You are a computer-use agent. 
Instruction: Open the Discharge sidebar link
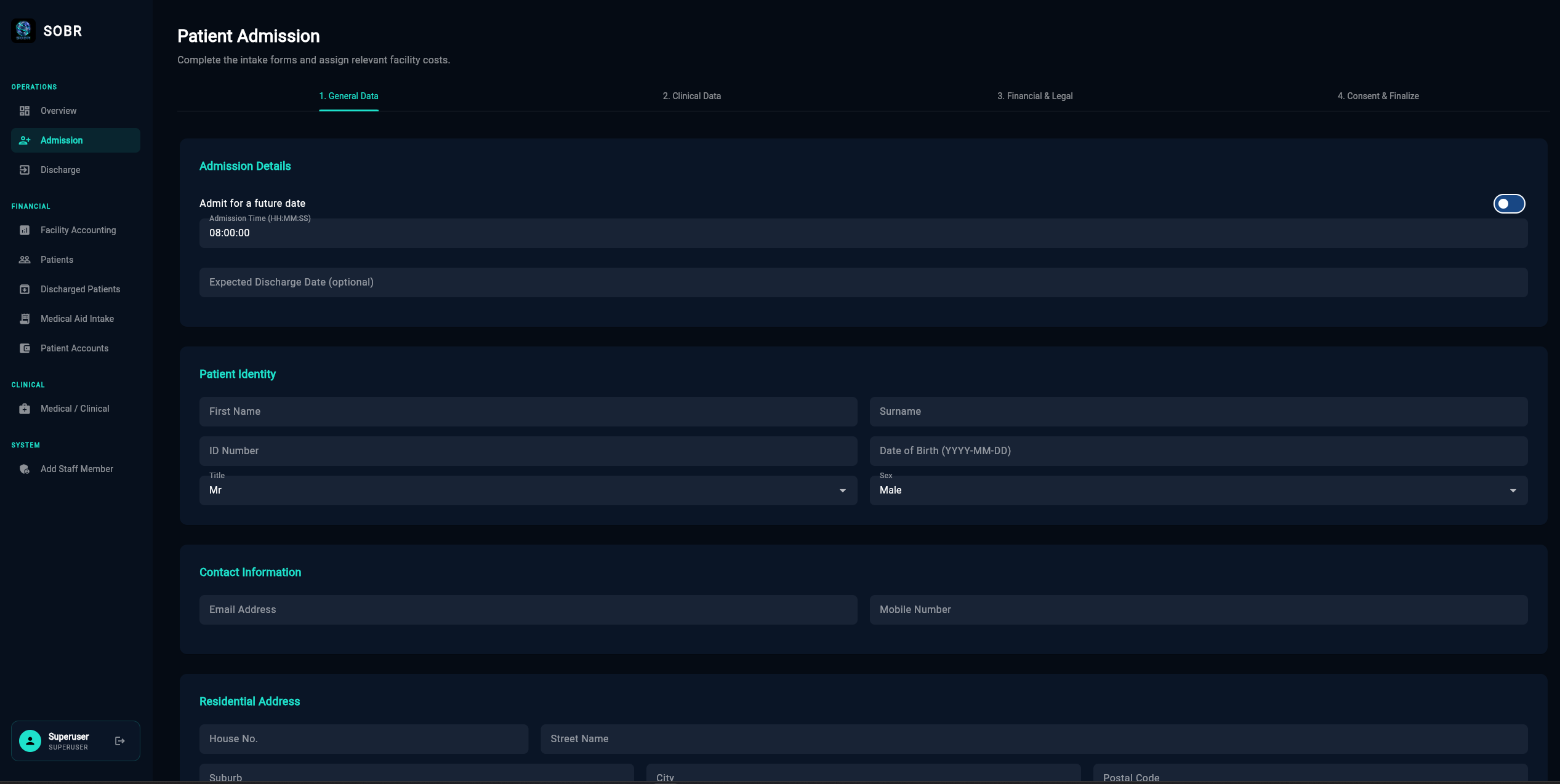76,170
